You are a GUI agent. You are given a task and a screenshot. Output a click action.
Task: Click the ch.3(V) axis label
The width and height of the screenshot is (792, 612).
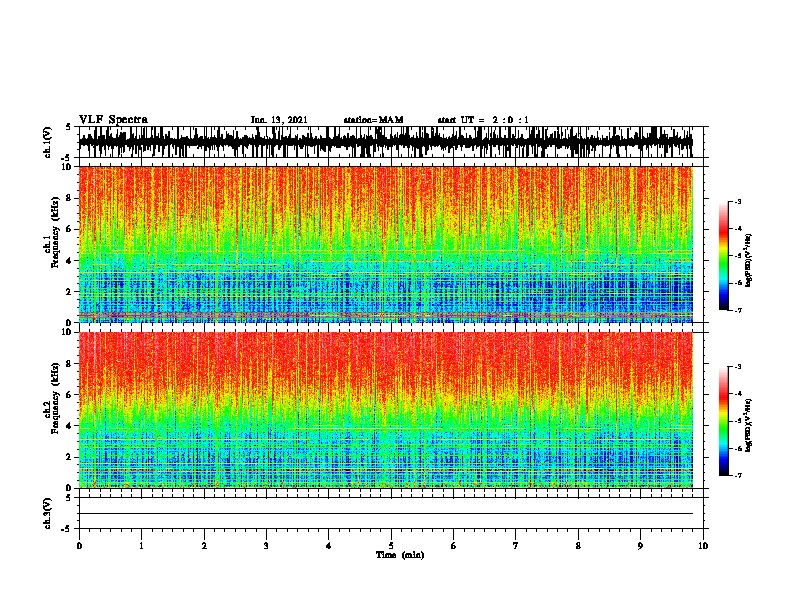click(x=48, y=513)
